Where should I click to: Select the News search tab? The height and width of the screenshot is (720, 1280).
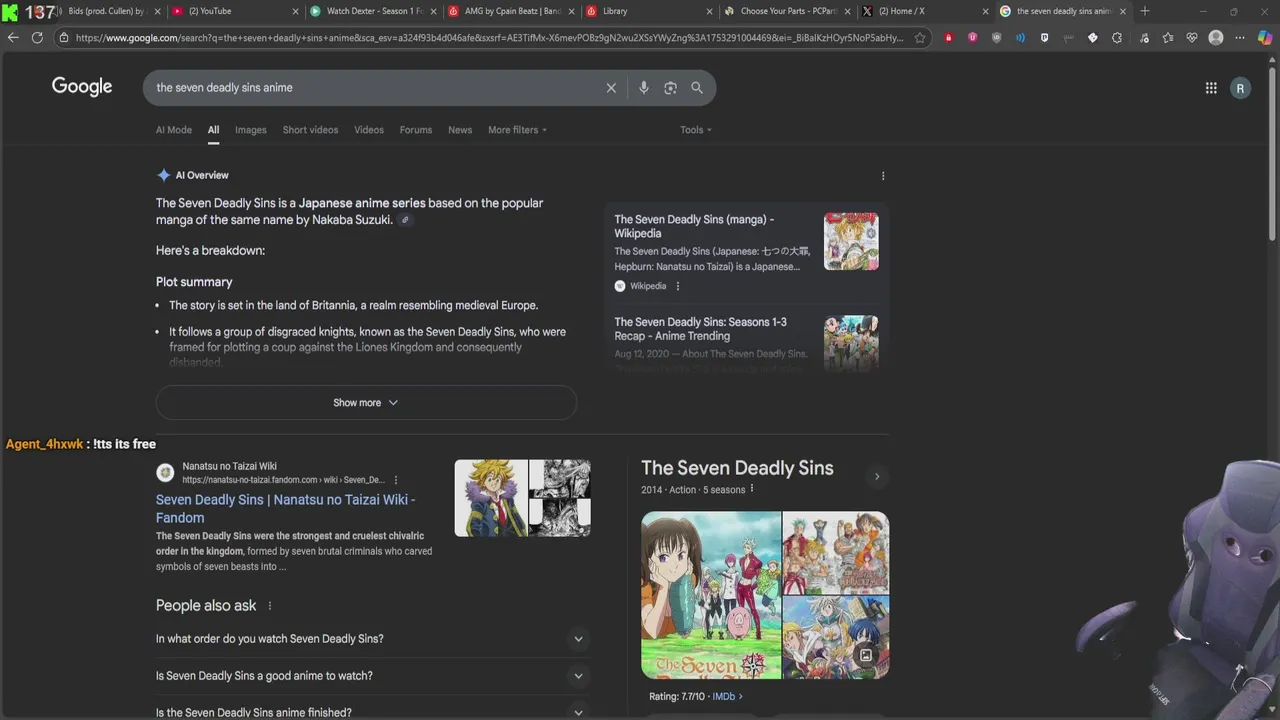tap(460, 130)
